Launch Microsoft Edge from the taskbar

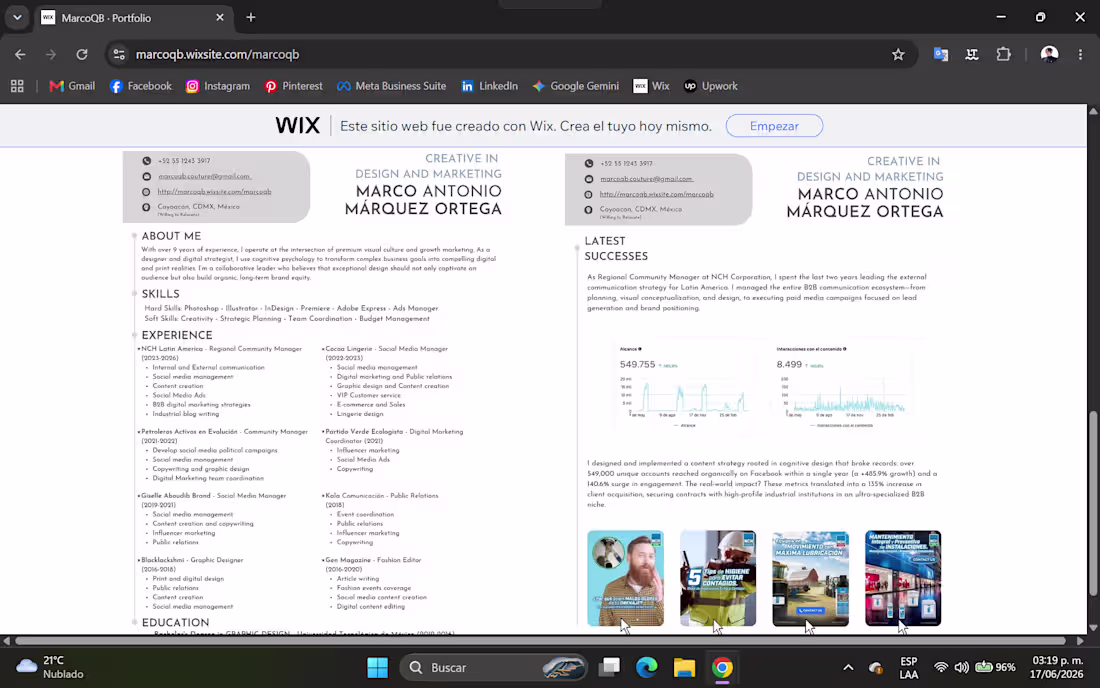click(x=647, y=668)
